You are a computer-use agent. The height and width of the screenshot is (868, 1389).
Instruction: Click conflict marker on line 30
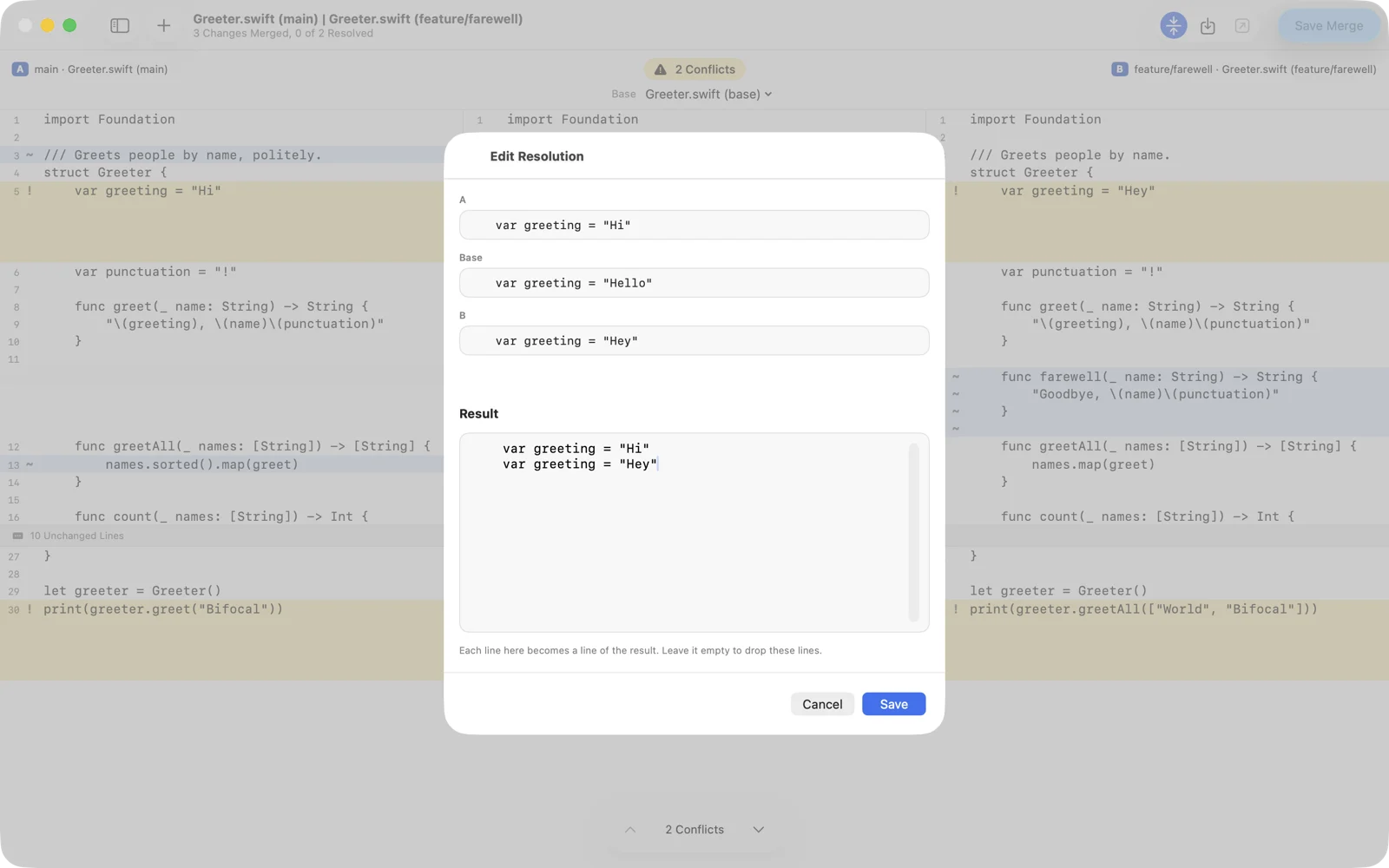coord(30,609)
